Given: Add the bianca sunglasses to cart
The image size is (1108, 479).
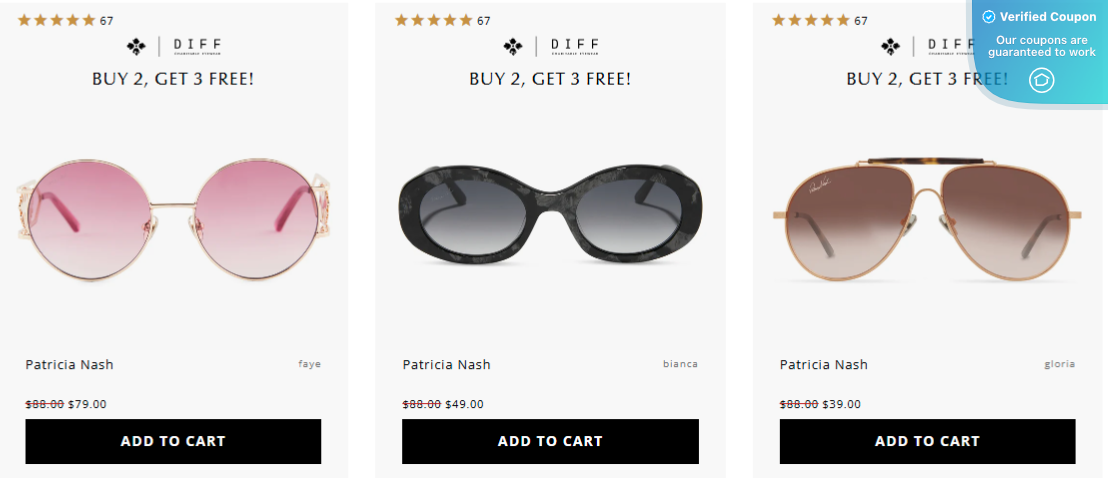Looking at the screenshot, I should pyautogui.click(x=550, y=441).
